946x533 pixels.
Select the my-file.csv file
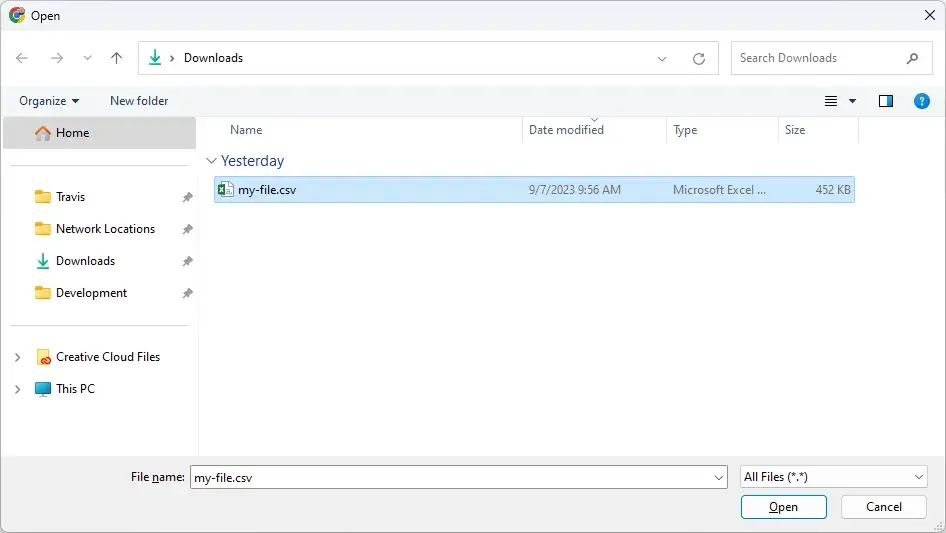(x=534, y=190)
